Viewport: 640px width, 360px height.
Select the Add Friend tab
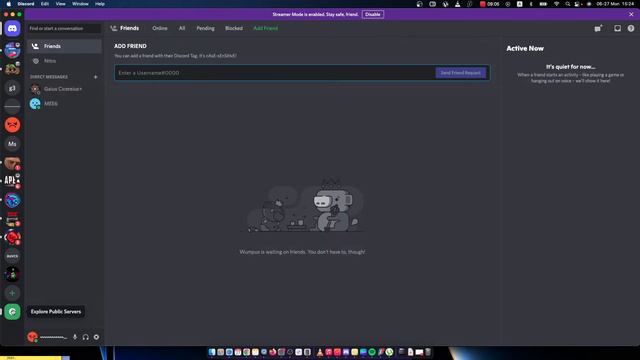(x=265, y=28)
